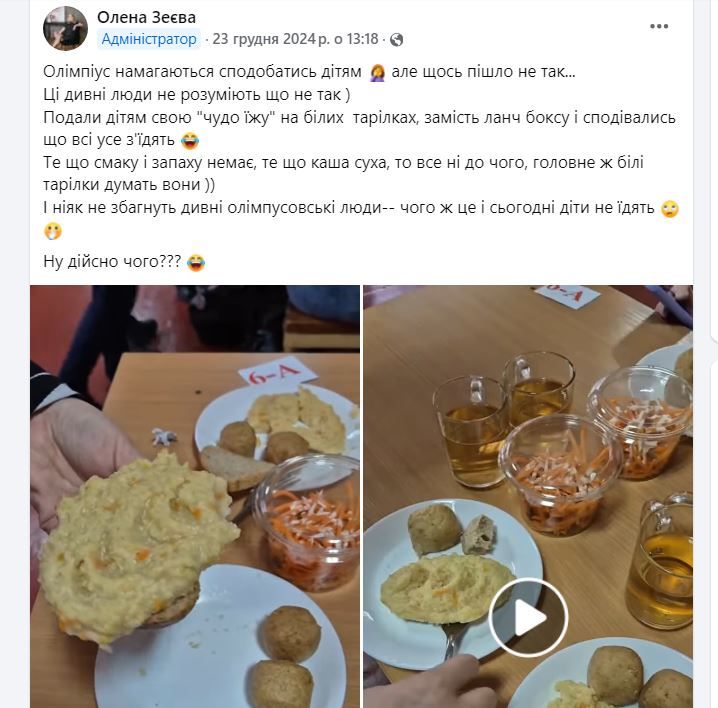The height and width of the screenshot is (708, 718).
Task: Click the sentence starting 'Подали дітям свою'
Action: click(359, 128)
